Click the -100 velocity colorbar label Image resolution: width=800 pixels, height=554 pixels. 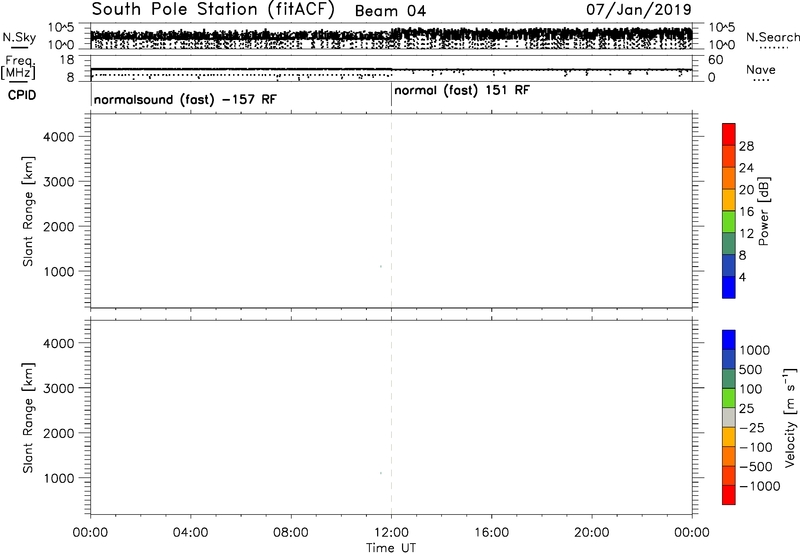click(756, 447)
